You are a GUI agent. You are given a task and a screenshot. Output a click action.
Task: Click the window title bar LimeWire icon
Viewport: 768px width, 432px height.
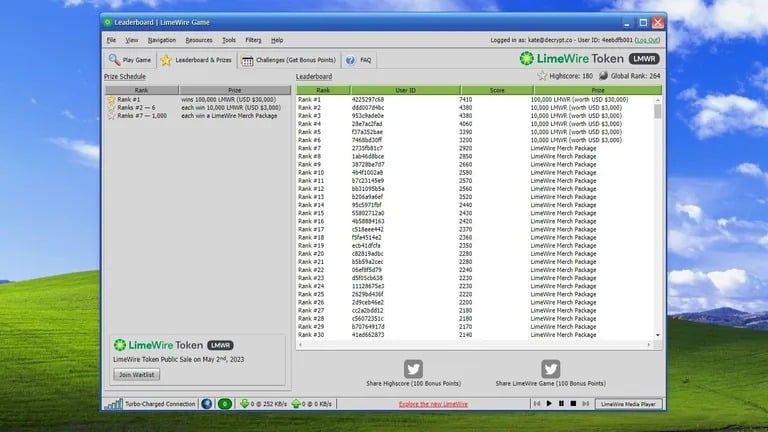point(108,22)
